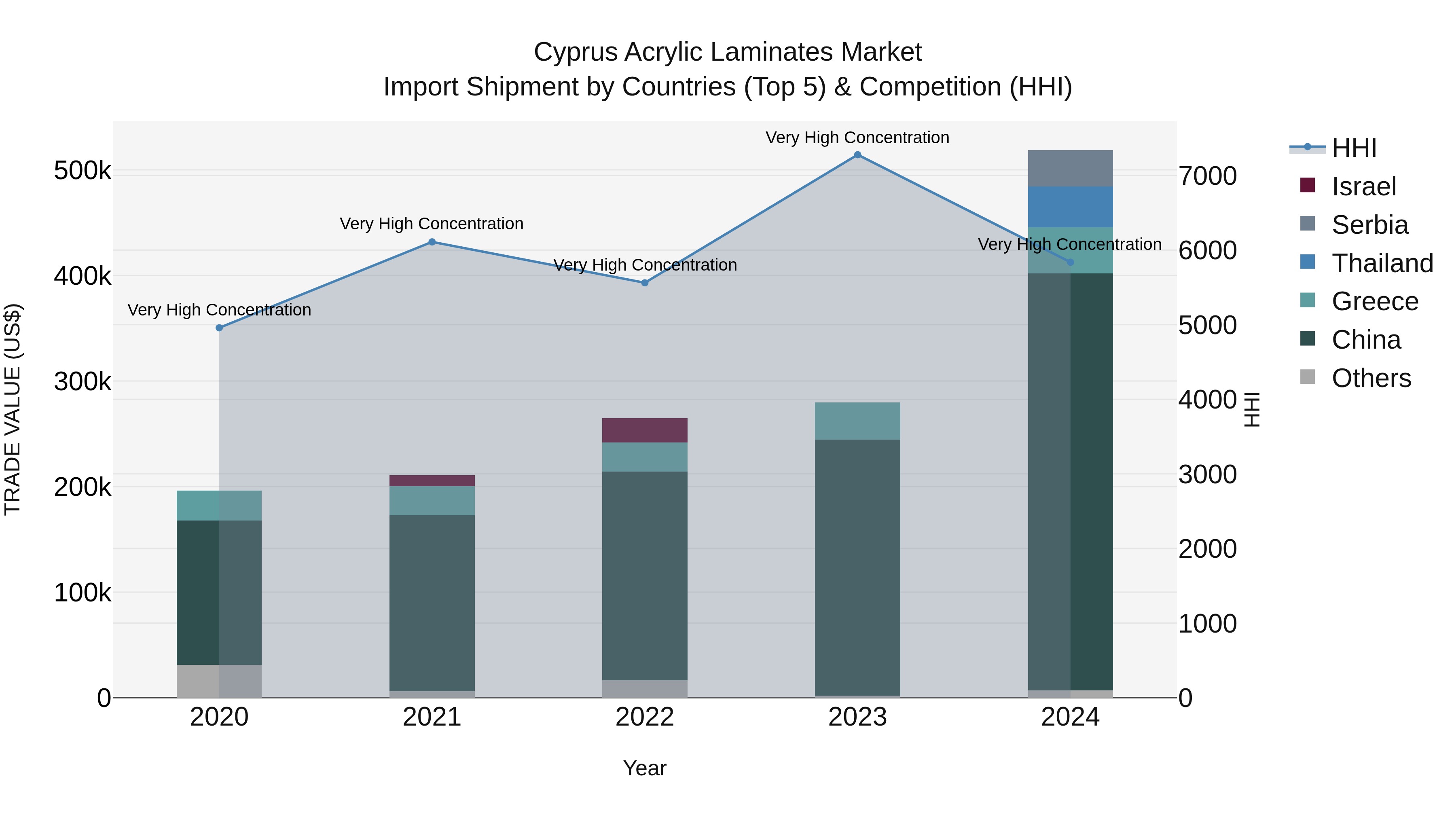
Task: Click the 1000 HHI axis tick
Action: pyautogui.click(x=1208, y=623)
